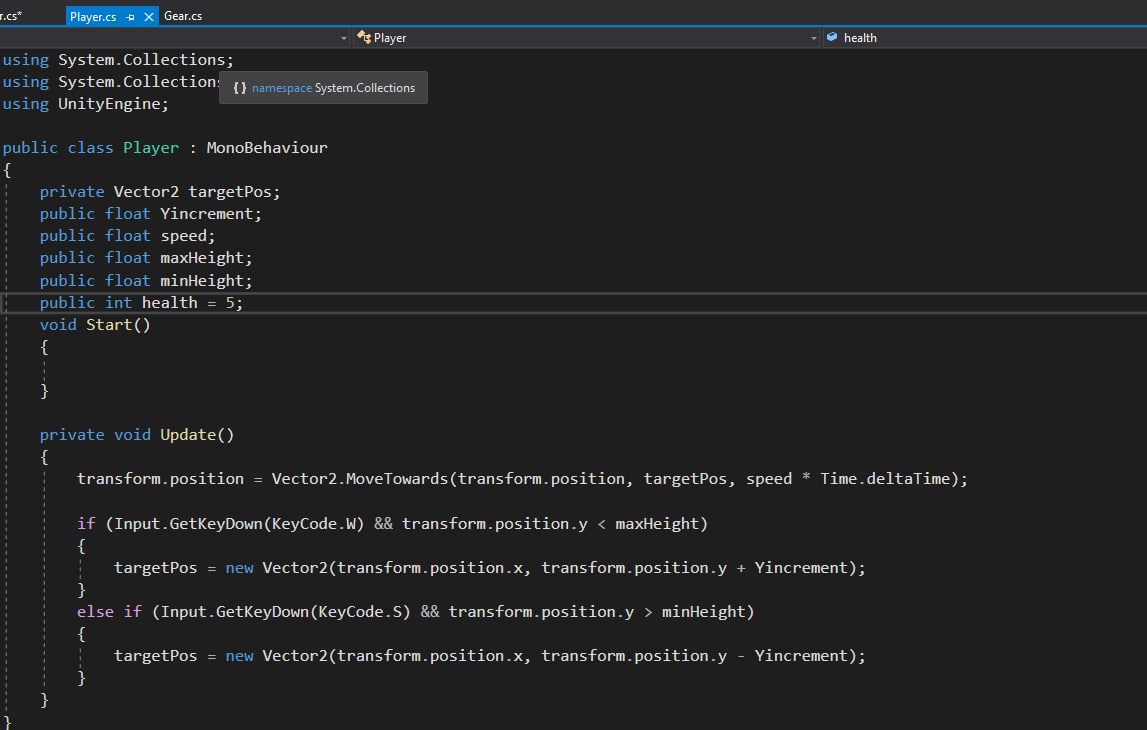Expand the leftmost project navigation dropdown arrow
Image resolution: width=1147 pixels, height=730 pixels.
click(x=344, y=38)
